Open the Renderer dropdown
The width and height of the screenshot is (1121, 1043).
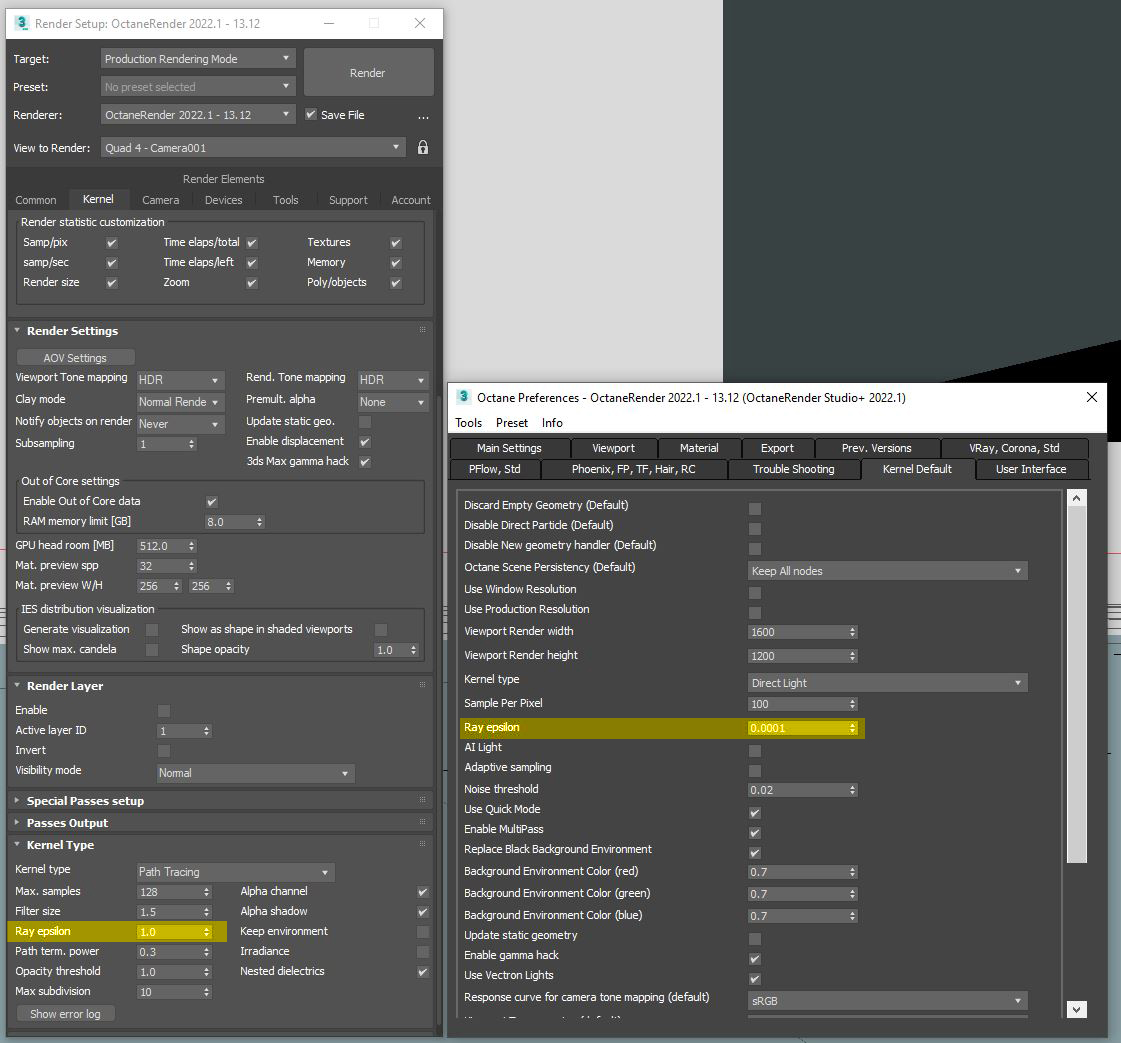coord(197,114)
